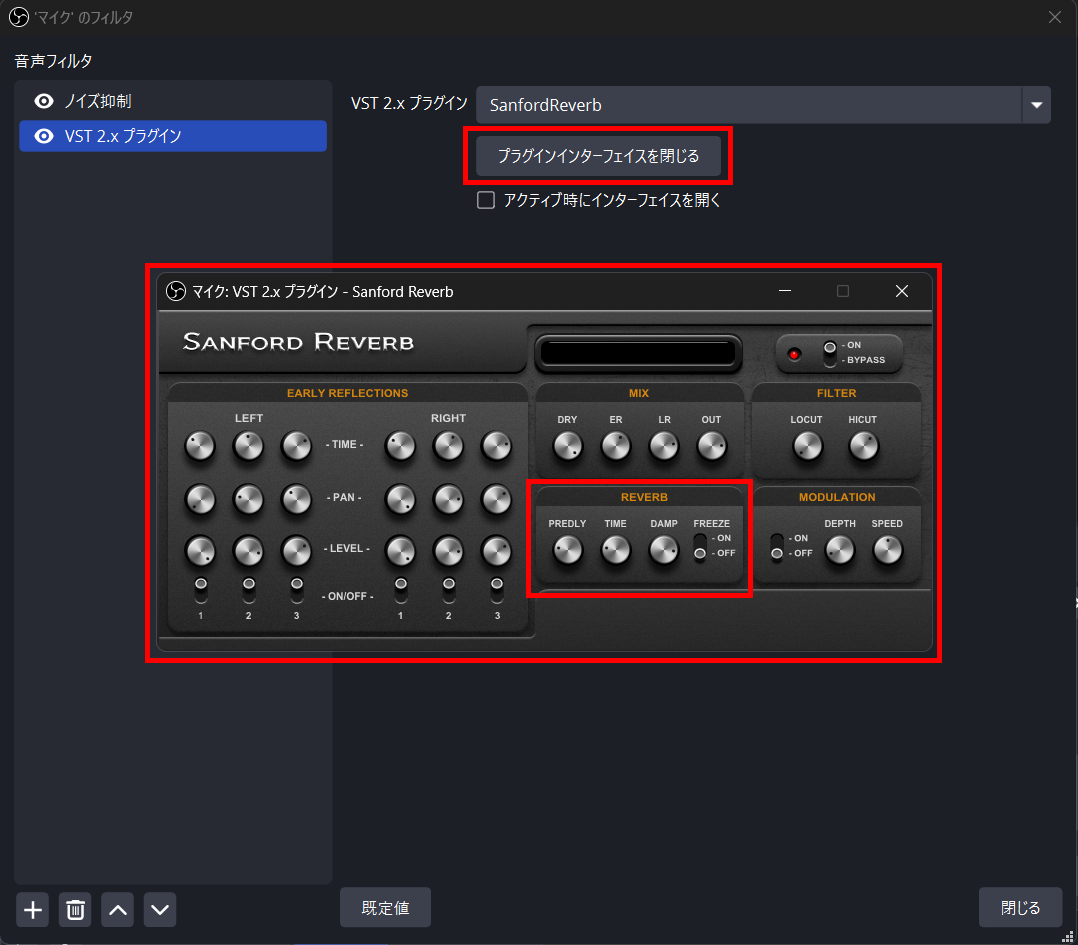This screenshot has width=1078, height=945.
Task: Click LEFT reflection 1 TIME knob
Action: (200, 446)
